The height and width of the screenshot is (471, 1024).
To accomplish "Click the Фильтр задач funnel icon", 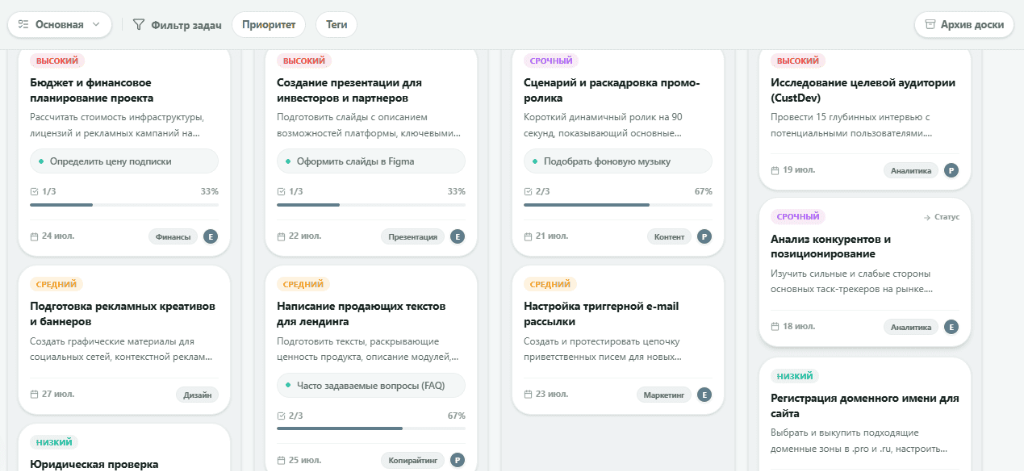I will tap(138, 25).
